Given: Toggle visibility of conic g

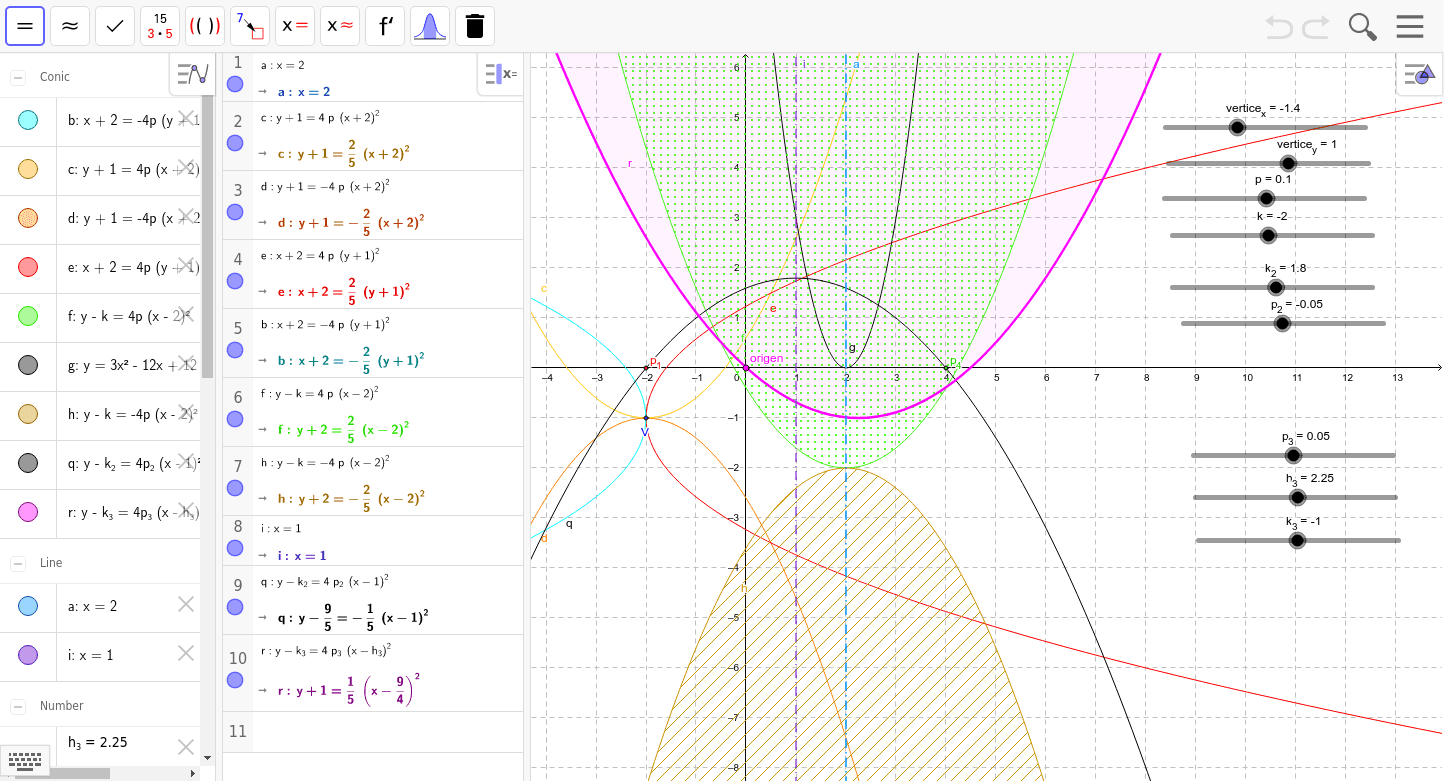Looking at the screenshot, I should point(28,365).
